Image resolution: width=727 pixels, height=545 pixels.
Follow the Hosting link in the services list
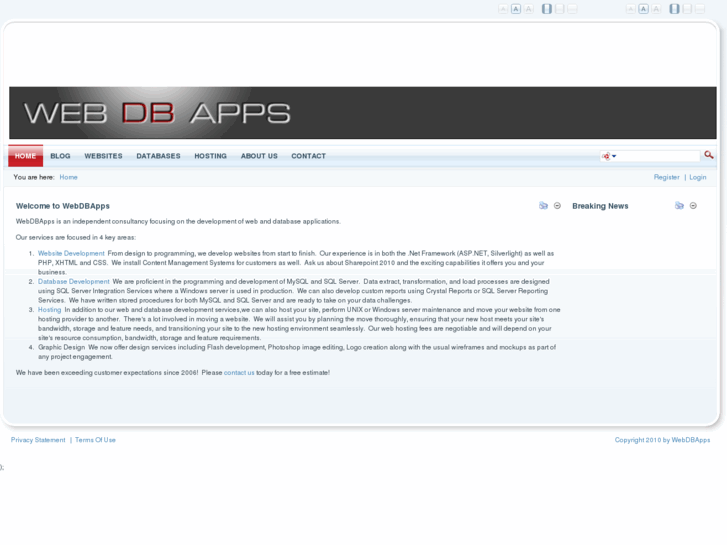pyautogui.click(x=49, y=309)
